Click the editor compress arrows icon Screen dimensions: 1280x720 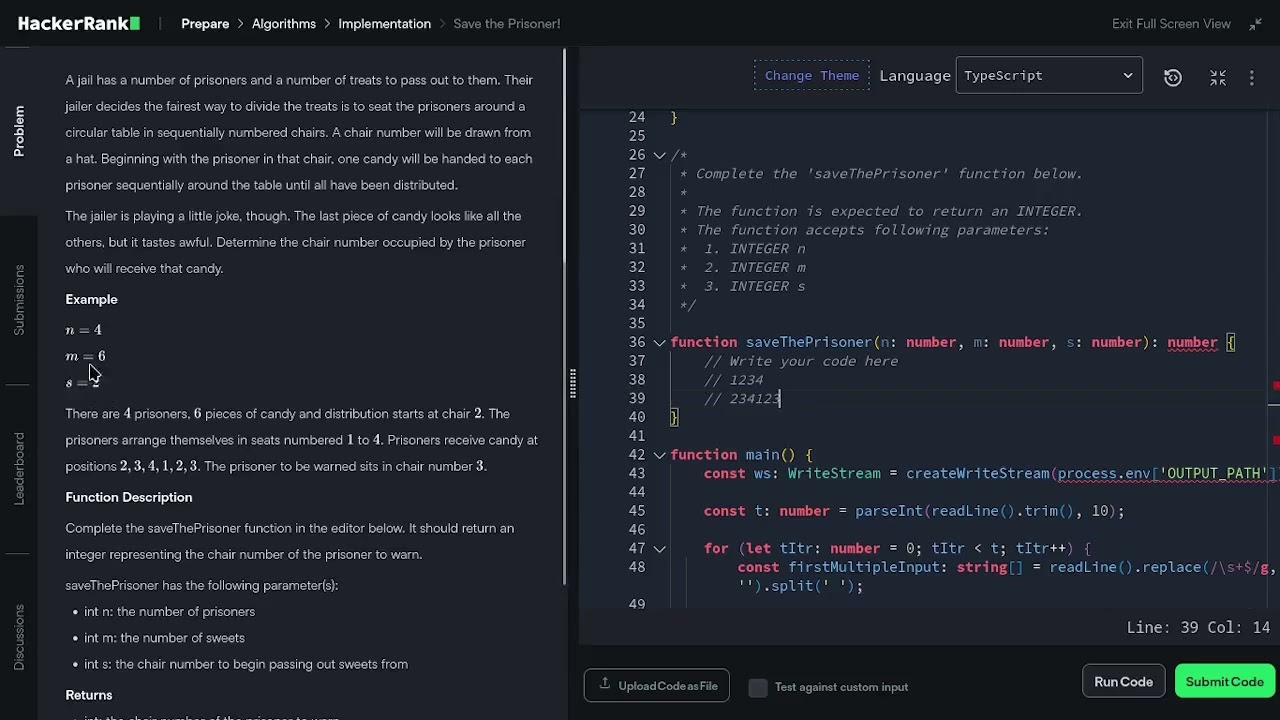(1218, 77)
